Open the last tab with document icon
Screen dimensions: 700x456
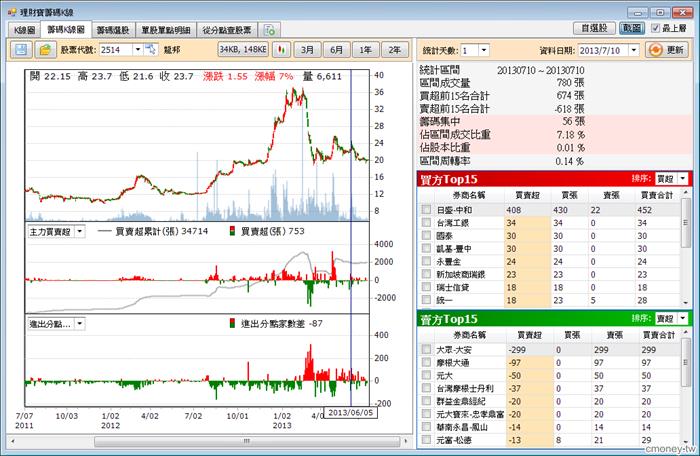(270, 30)
